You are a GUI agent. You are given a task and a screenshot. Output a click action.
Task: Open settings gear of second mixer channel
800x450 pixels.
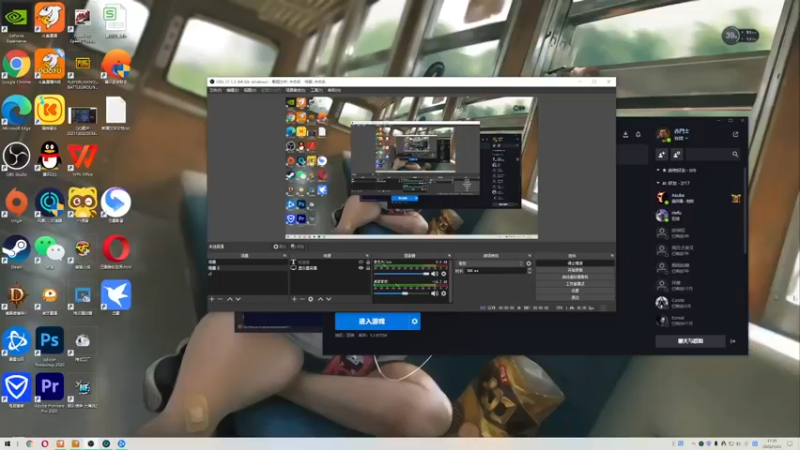[x=443, y=293]
